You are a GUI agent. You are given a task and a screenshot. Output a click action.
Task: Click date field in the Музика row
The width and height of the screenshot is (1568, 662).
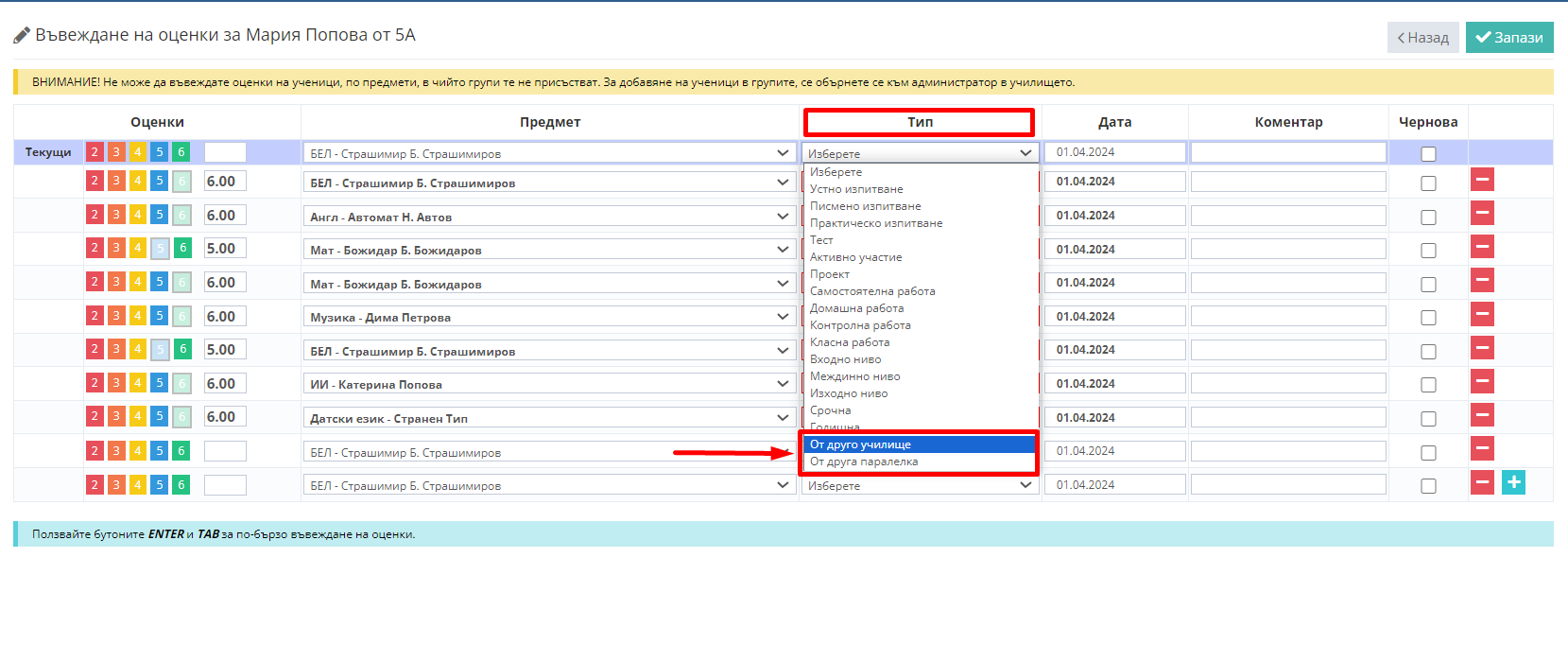pos(1115,317)
